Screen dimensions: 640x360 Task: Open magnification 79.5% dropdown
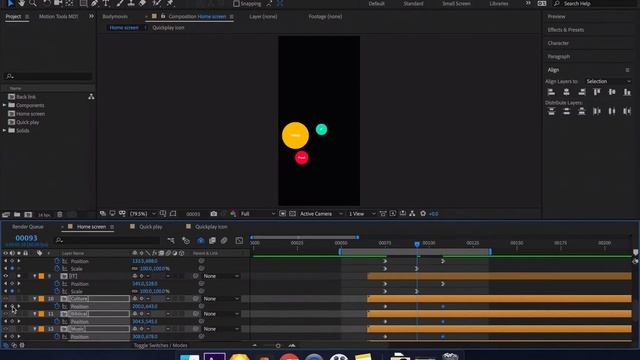coord(142,213)
